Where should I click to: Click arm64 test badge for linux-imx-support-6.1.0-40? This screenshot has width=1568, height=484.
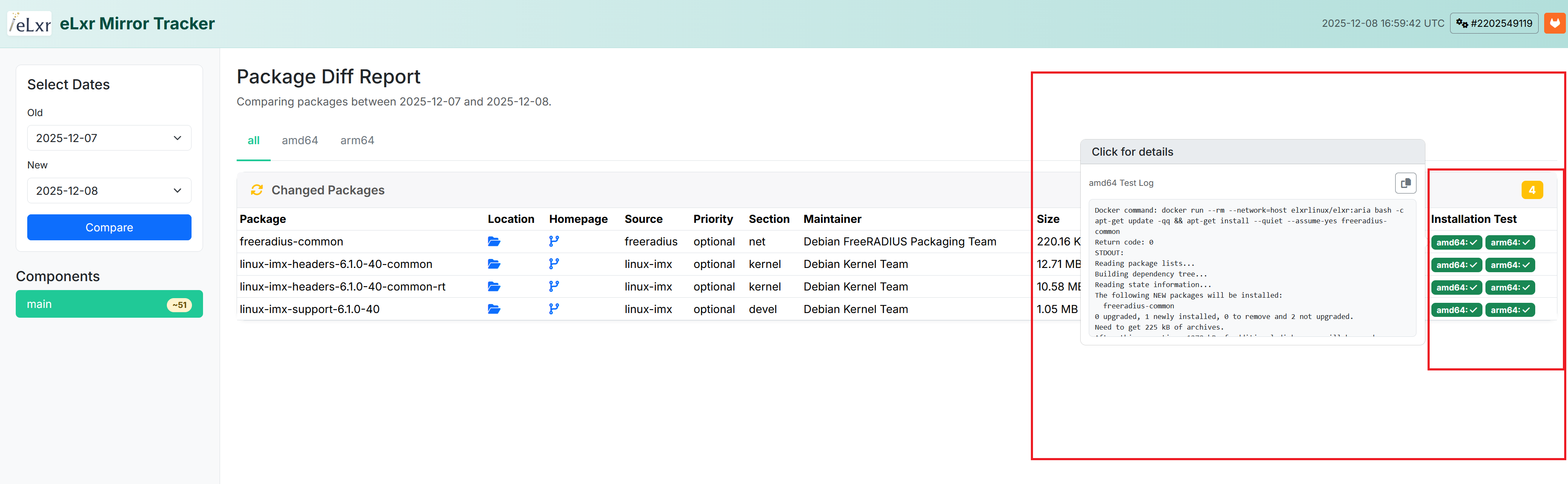tap(1510, 310)
